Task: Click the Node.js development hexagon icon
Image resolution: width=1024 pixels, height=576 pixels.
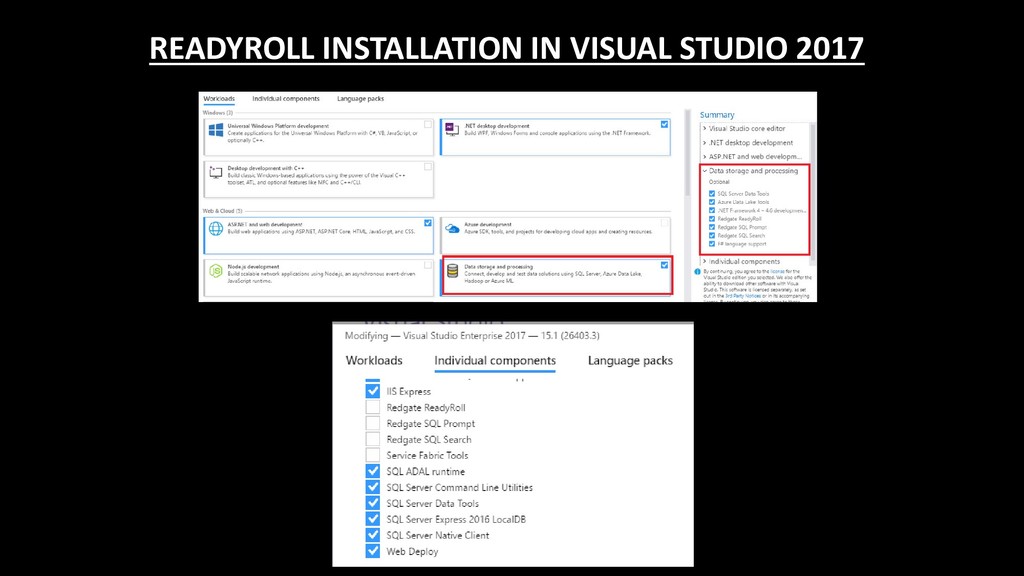Action: coord(216,270)
